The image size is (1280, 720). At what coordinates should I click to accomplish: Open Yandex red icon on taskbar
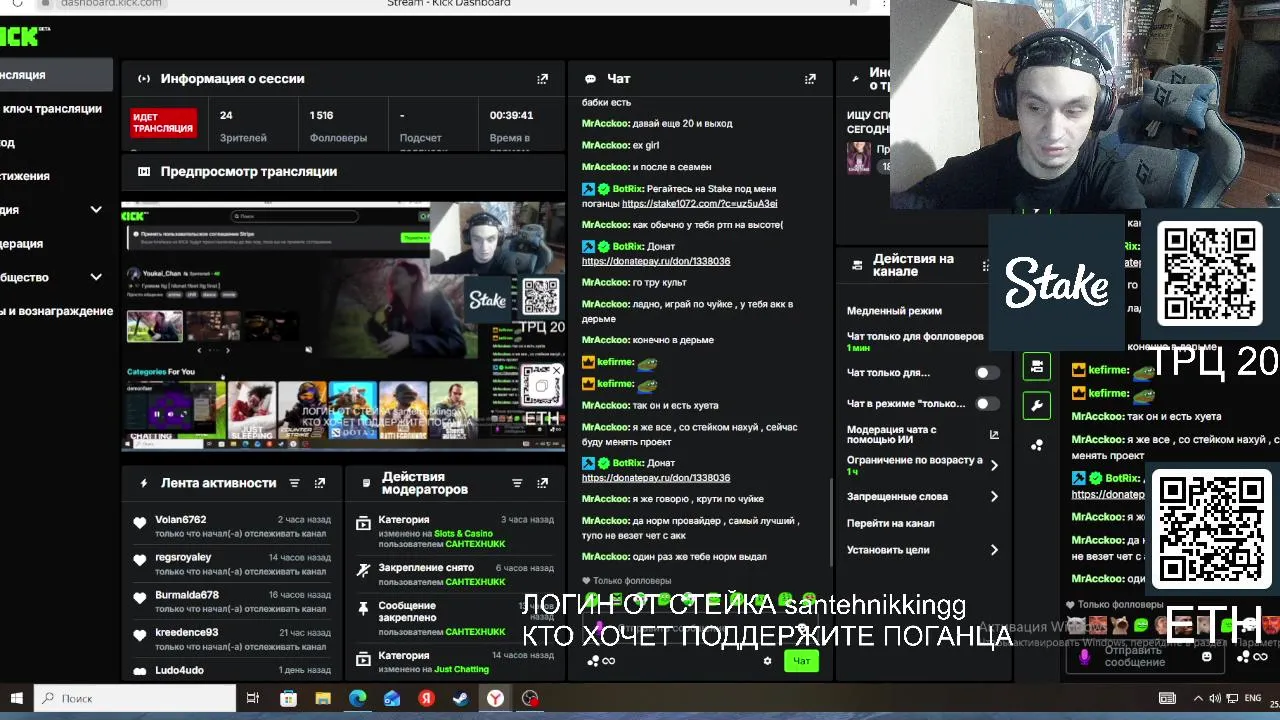click(x=426, y=698)
